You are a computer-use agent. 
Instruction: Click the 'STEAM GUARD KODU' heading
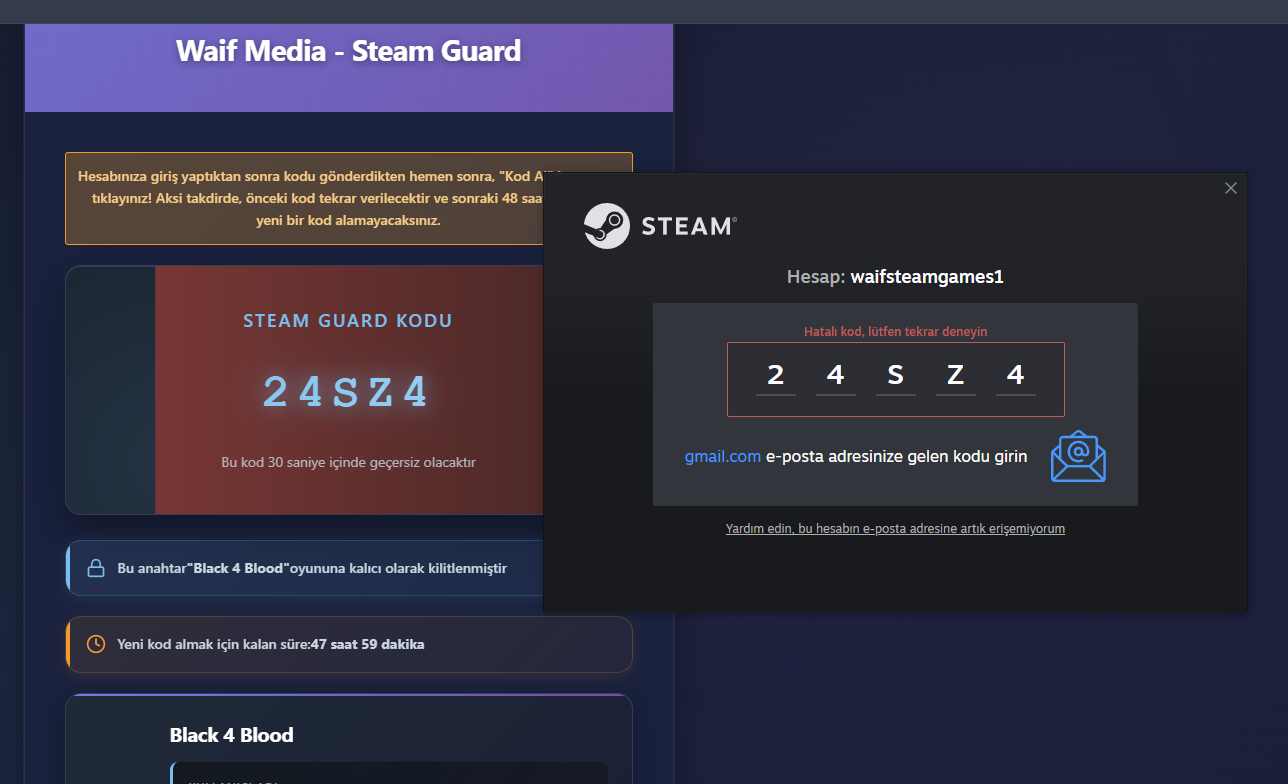[x=348, y=321]
